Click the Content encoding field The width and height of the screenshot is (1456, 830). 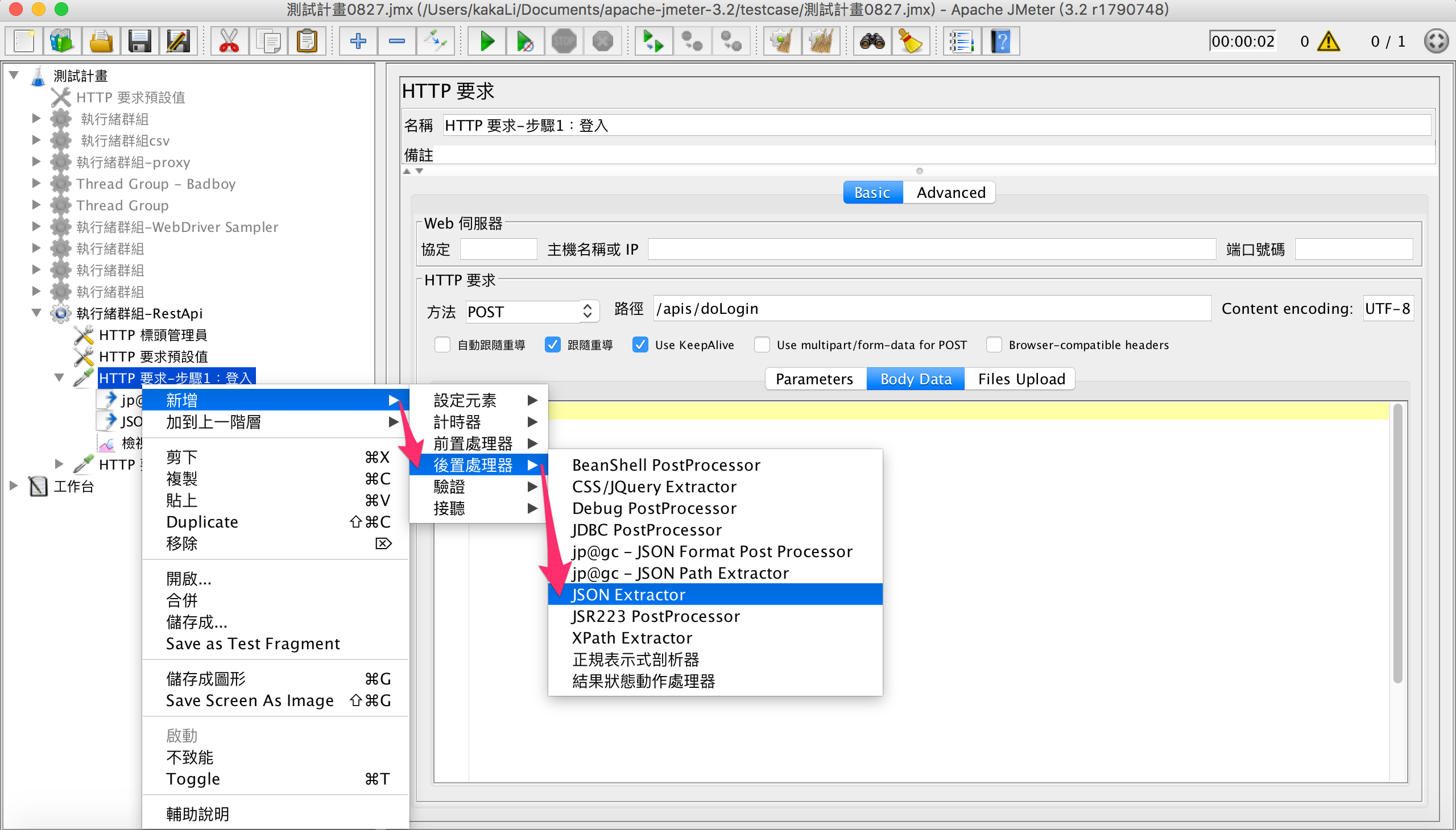coord(1388,308)
